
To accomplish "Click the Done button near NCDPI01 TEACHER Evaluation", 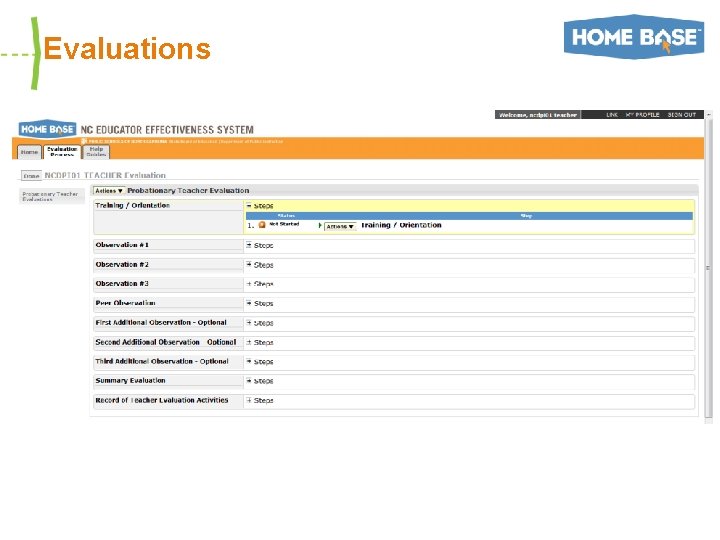I will 31,176.
